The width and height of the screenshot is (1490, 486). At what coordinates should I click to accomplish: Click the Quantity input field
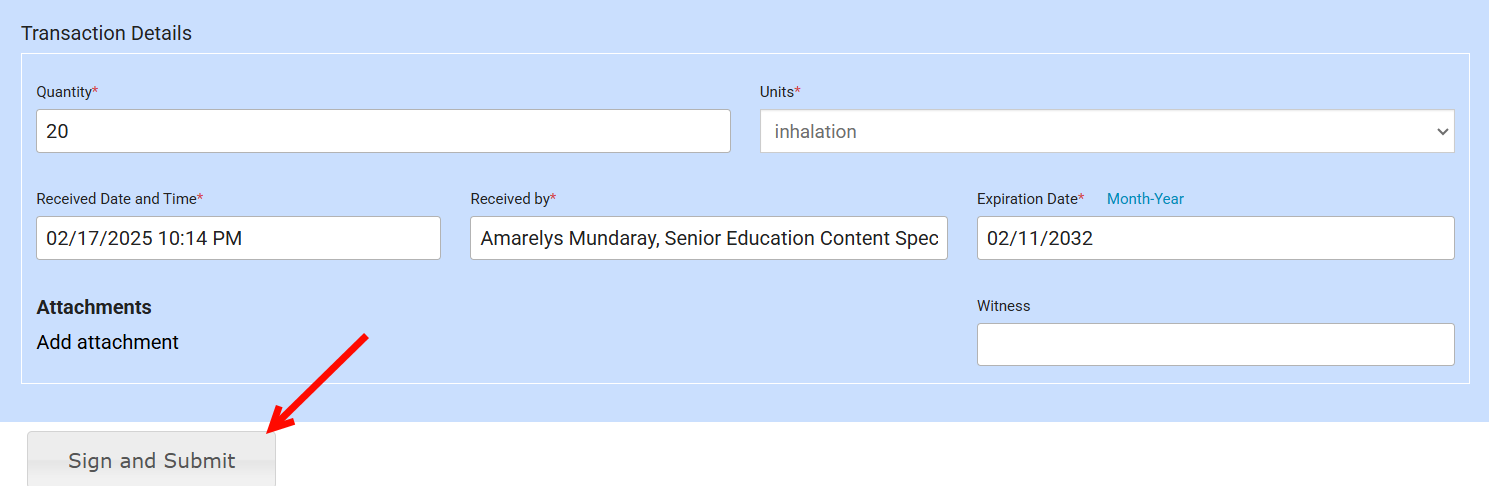[x=383, y=131]
